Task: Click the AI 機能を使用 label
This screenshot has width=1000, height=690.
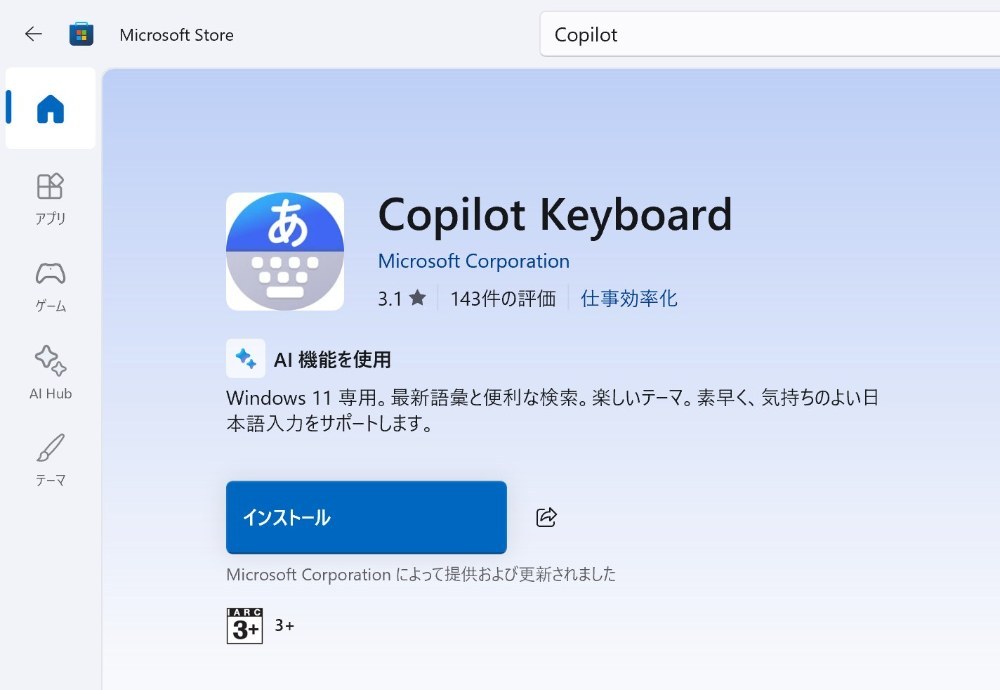Action: coord(332,360)
